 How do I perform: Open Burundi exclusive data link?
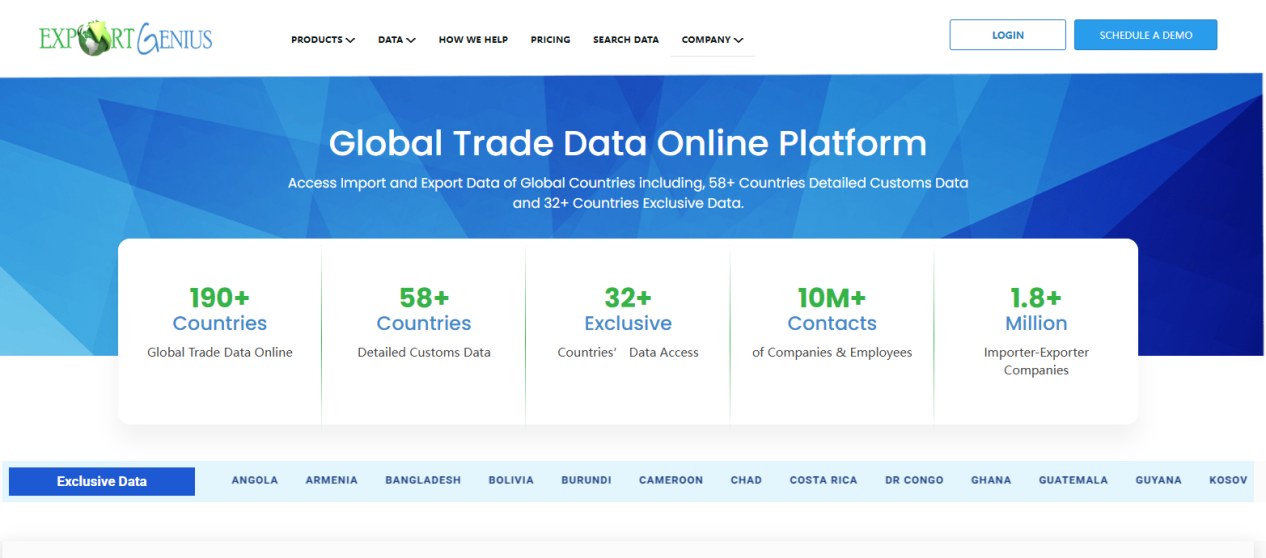coord(586,480)
